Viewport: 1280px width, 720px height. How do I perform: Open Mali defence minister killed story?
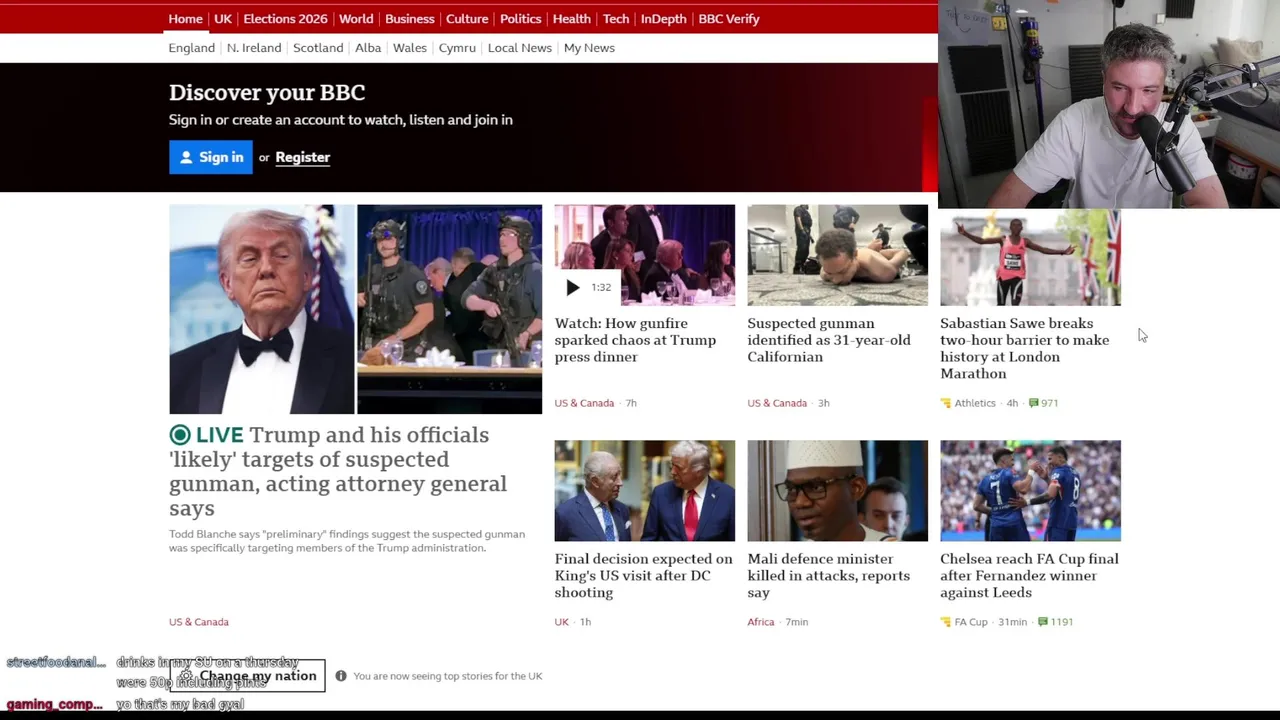pos(828,575)
